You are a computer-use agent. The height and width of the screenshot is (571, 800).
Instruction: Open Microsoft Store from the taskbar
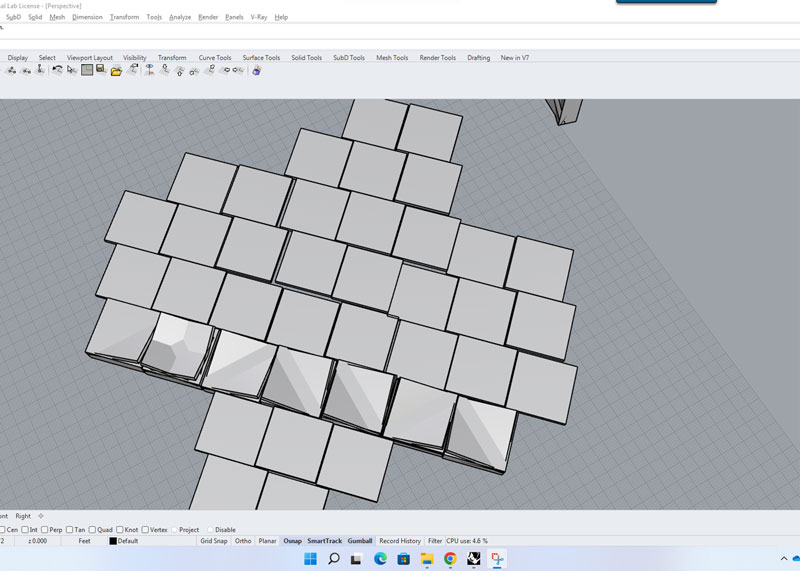404,559
